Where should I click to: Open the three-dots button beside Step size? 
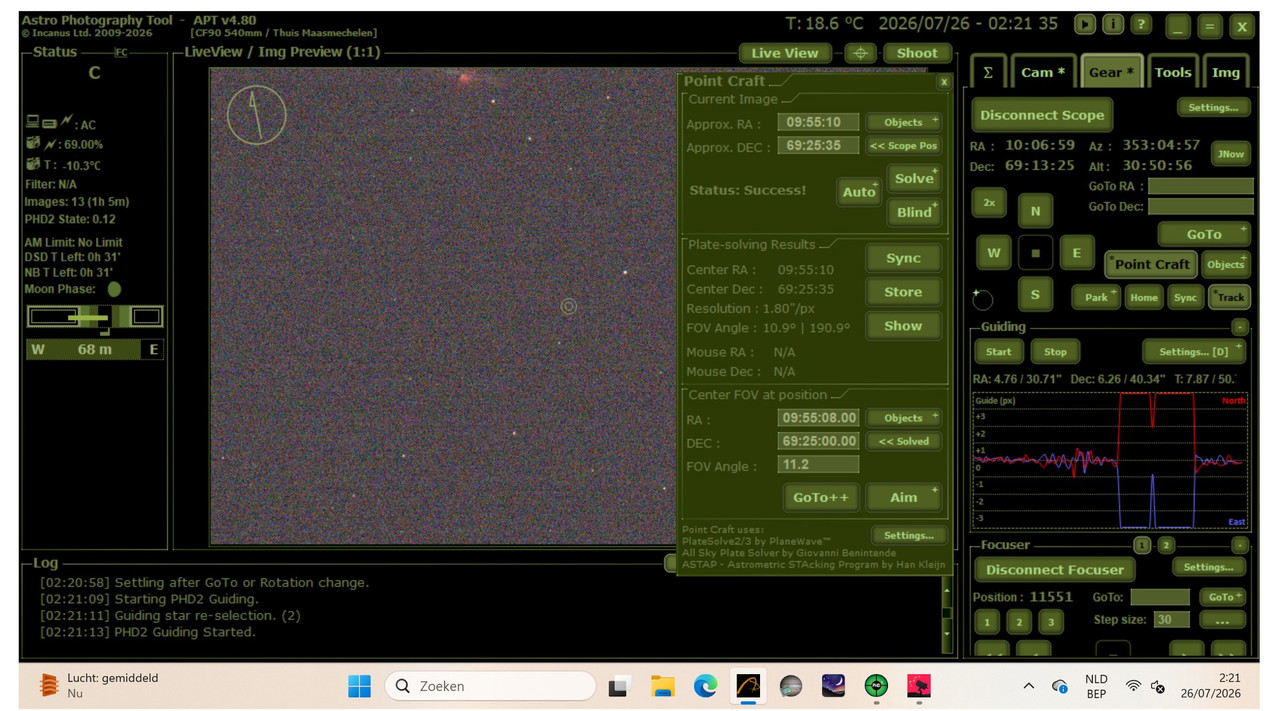click(1222, 620)
